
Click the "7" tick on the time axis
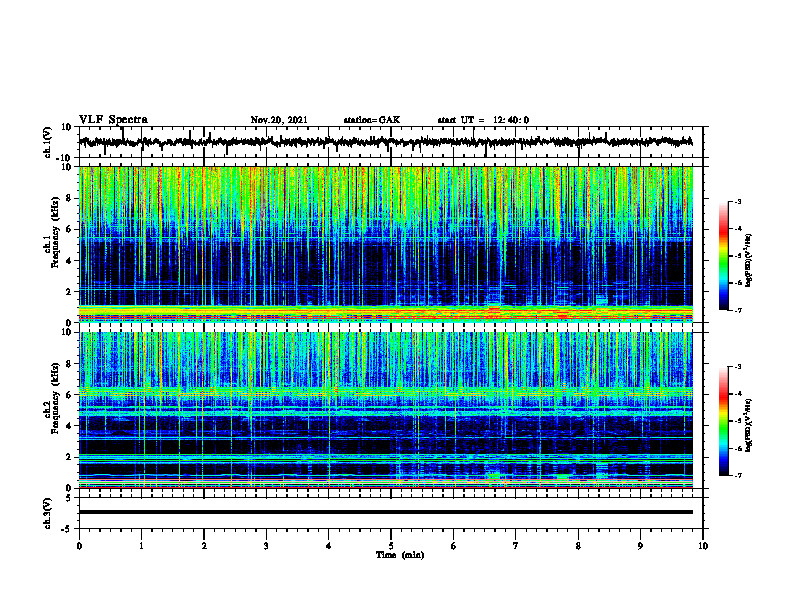[x=516, y=546]
